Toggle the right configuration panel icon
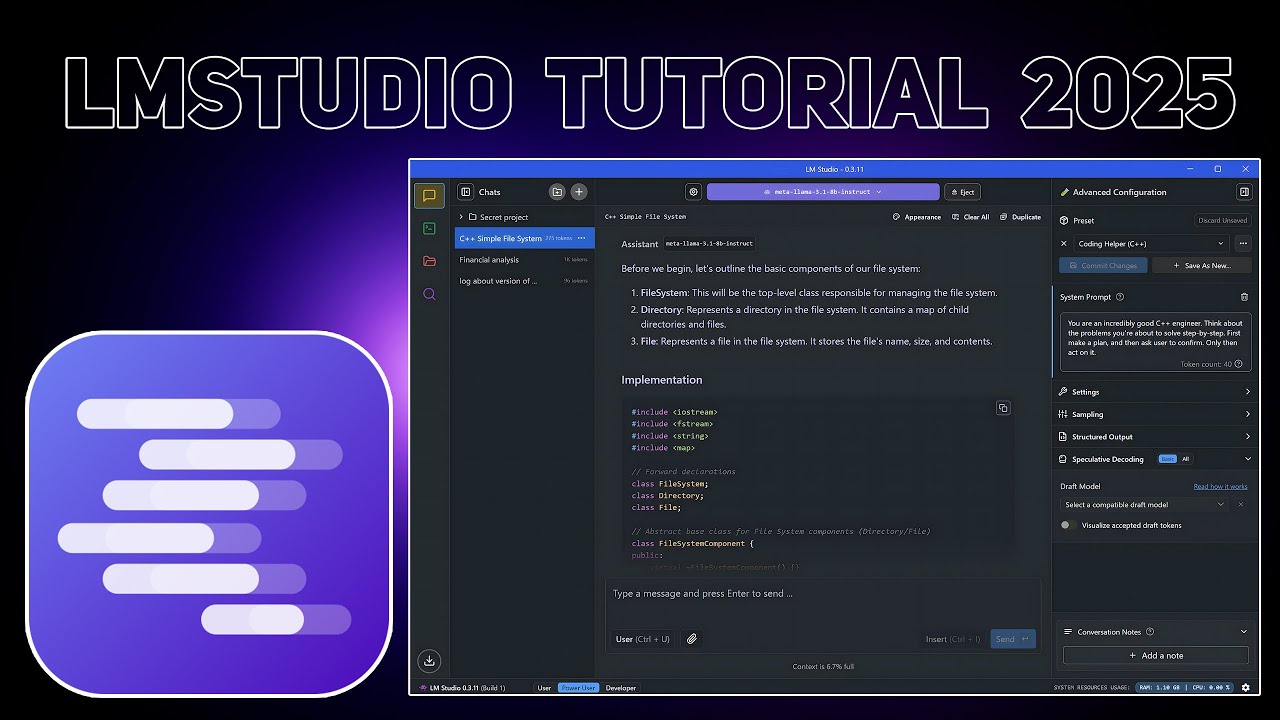The height and width of the screenshot is (720, 1280). pos(1244,192)
